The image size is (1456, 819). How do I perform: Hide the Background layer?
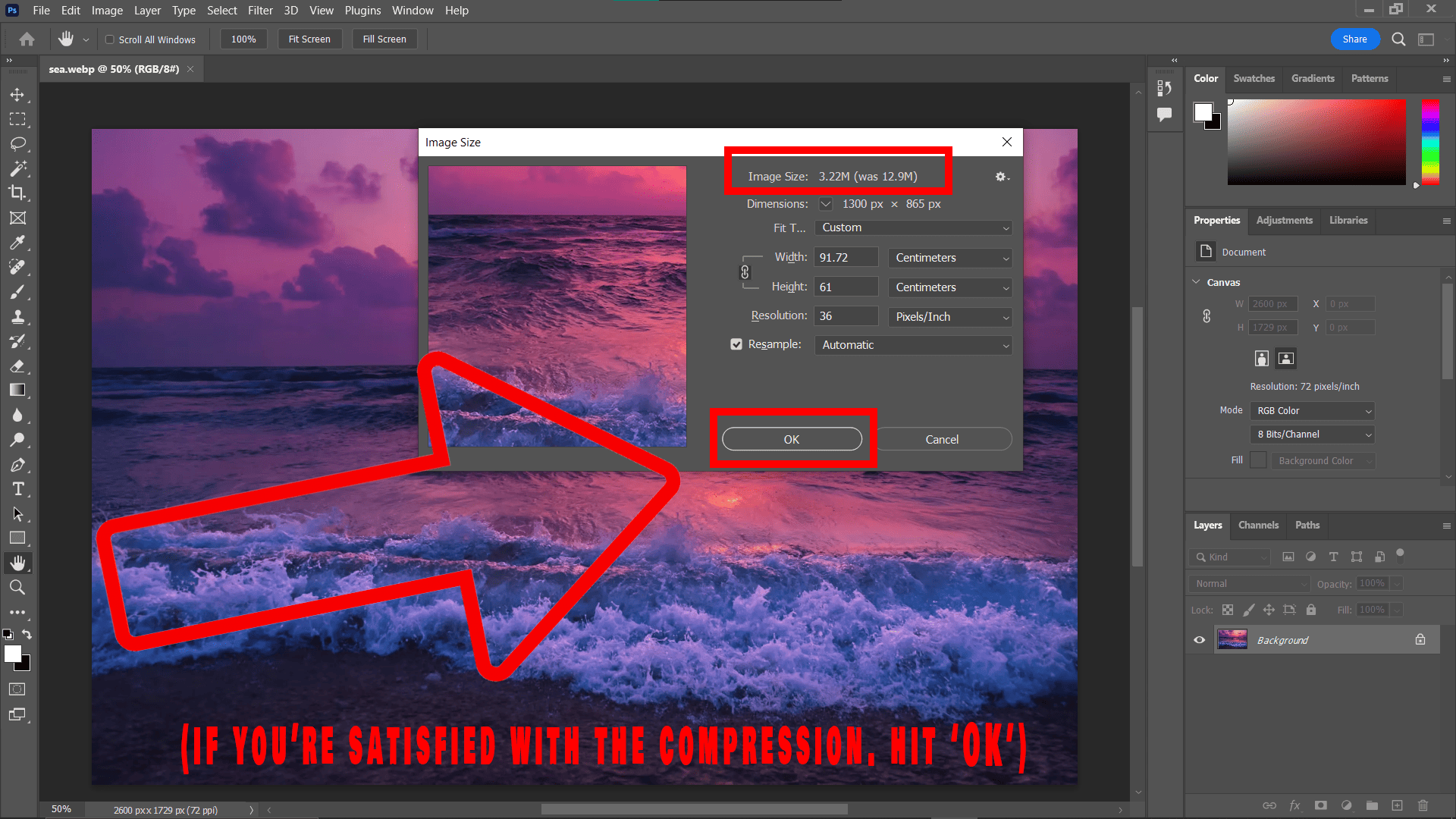pos(1199,639)
